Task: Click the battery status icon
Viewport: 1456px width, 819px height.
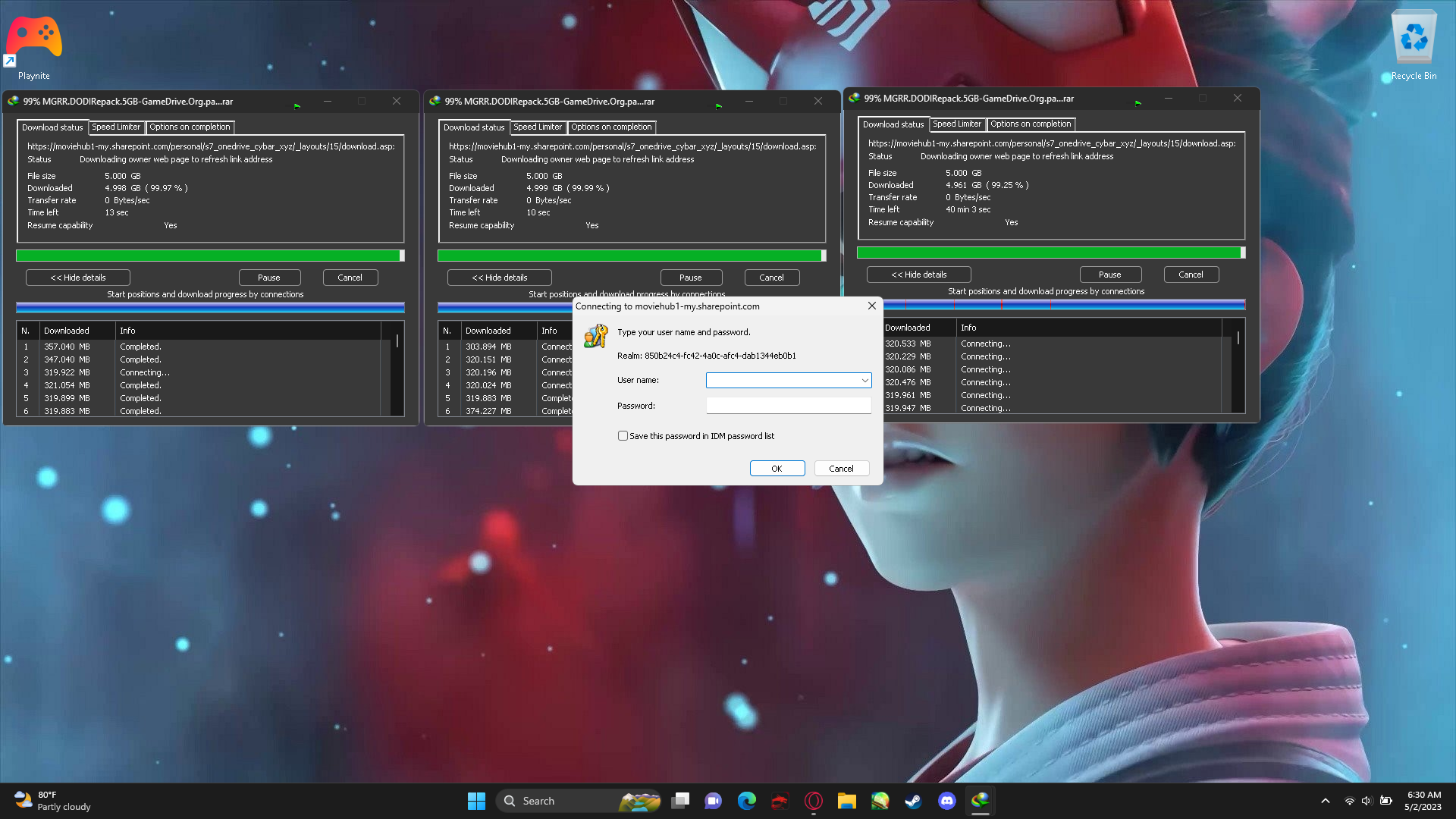Action: (1386, 801)
